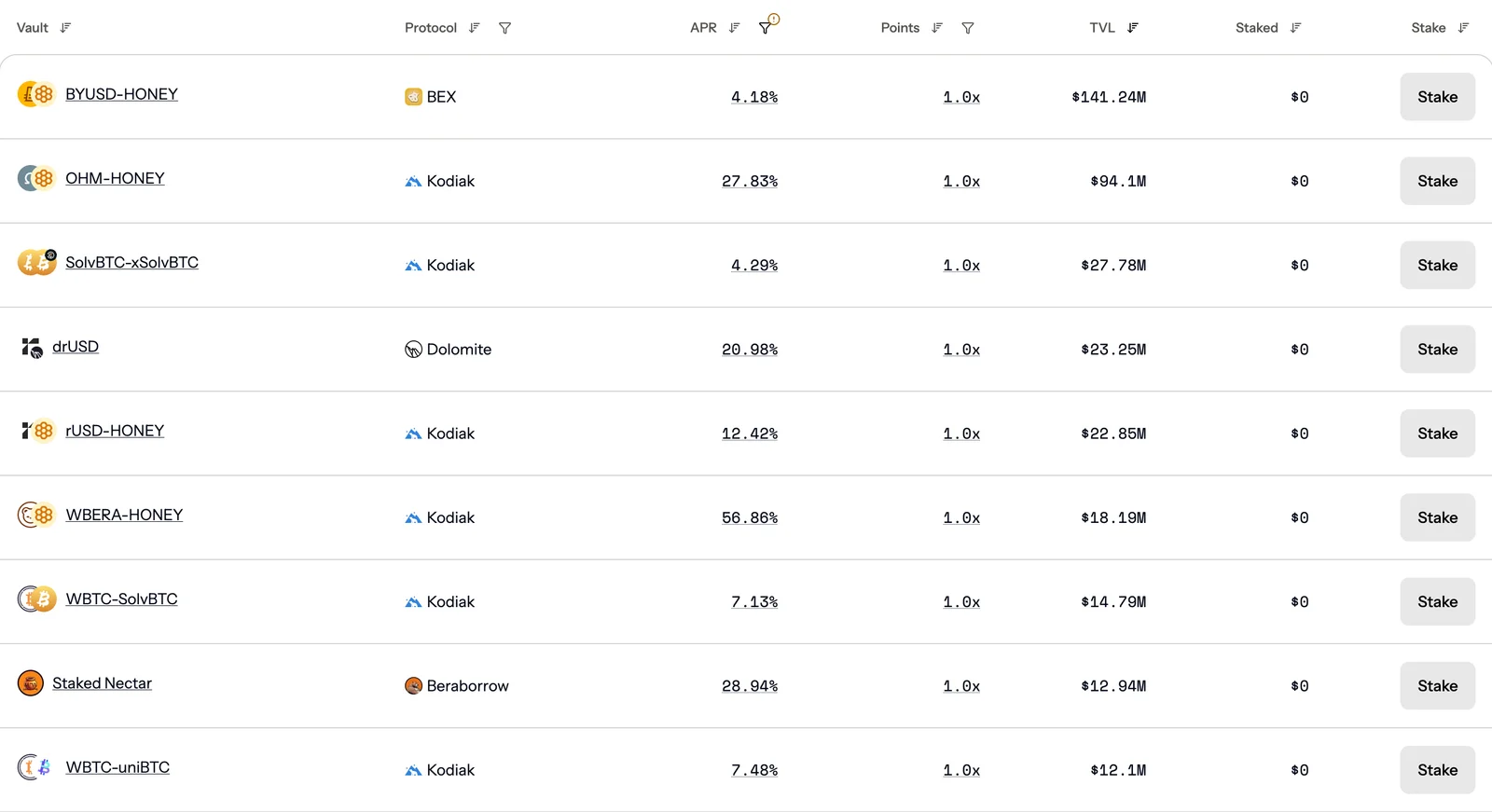Sort the table by Points
Viewport: 1492px width, 812px height.
pyautogui.click(x=937, y=28)
